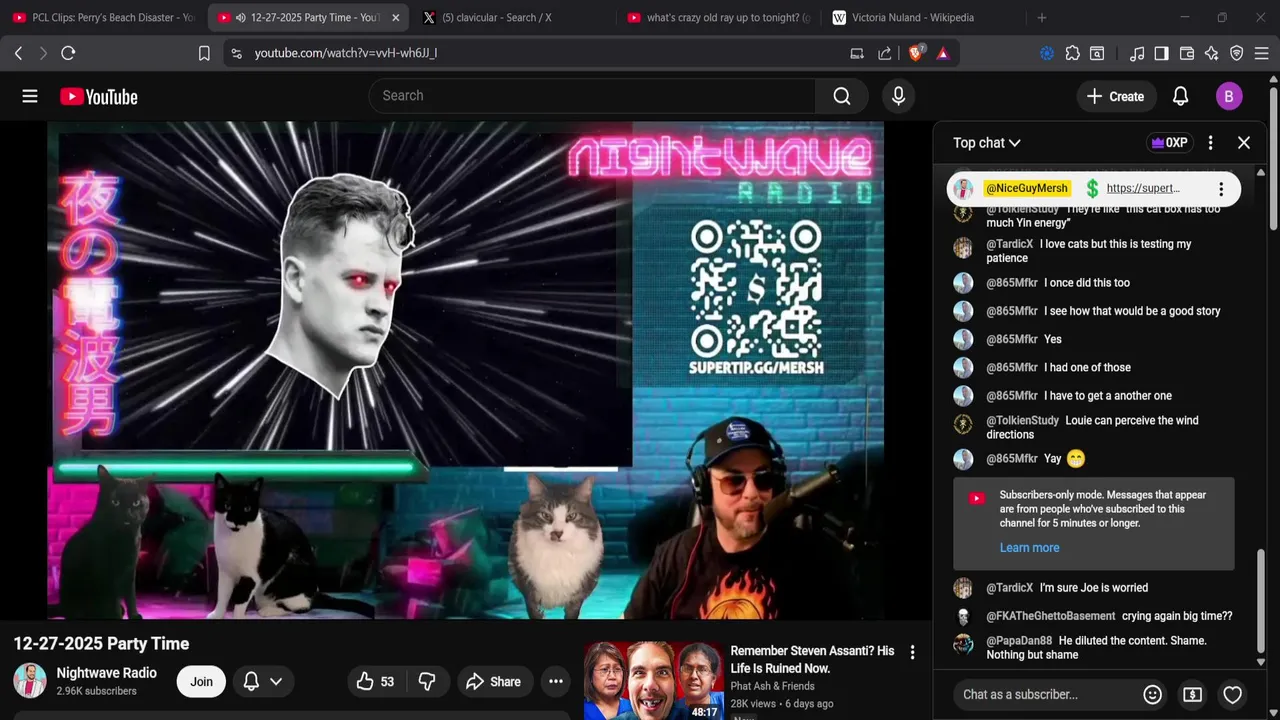Open the supertip link in pinned message
Screen dimensions: 1280x720
[1143, 189]
